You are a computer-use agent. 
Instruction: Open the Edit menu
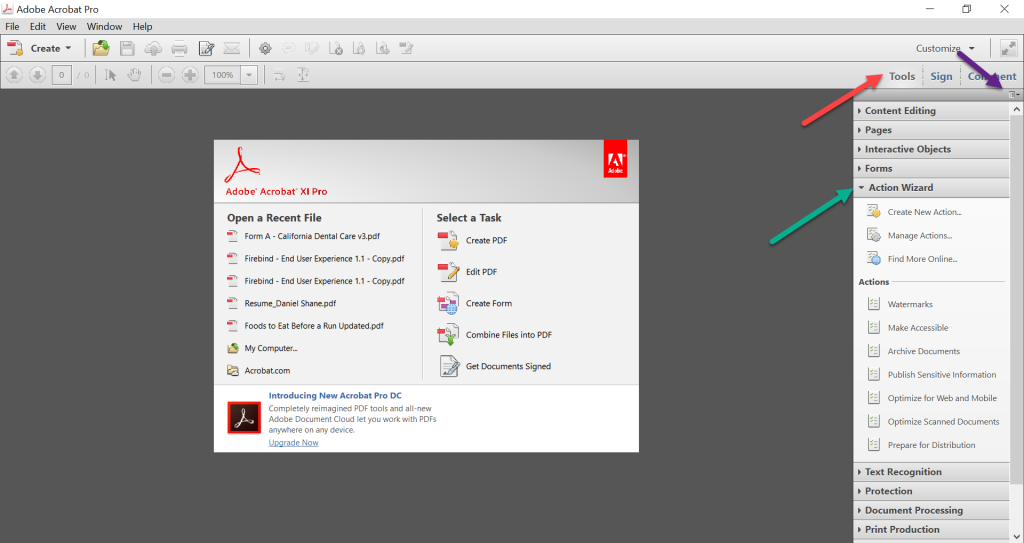coord(38,27)
